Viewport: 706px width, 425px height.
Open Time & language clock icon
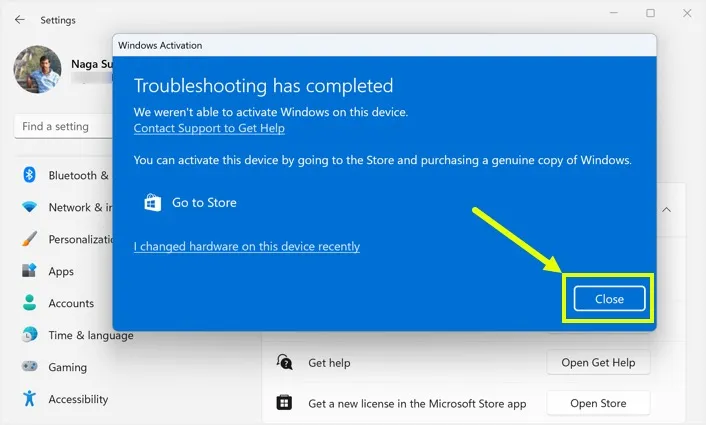29,335
